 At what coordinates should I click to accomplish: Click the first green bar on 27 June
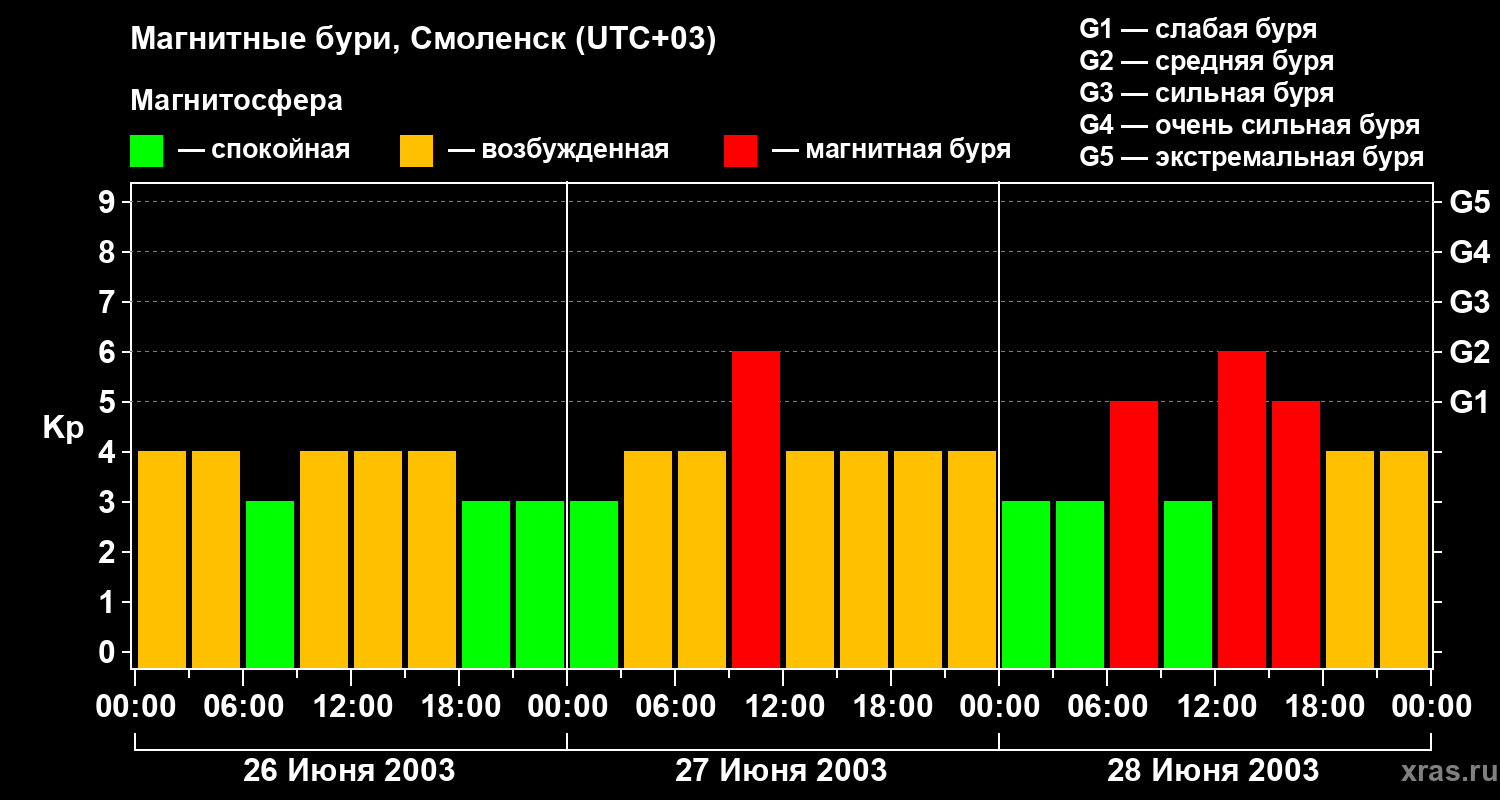594,584
